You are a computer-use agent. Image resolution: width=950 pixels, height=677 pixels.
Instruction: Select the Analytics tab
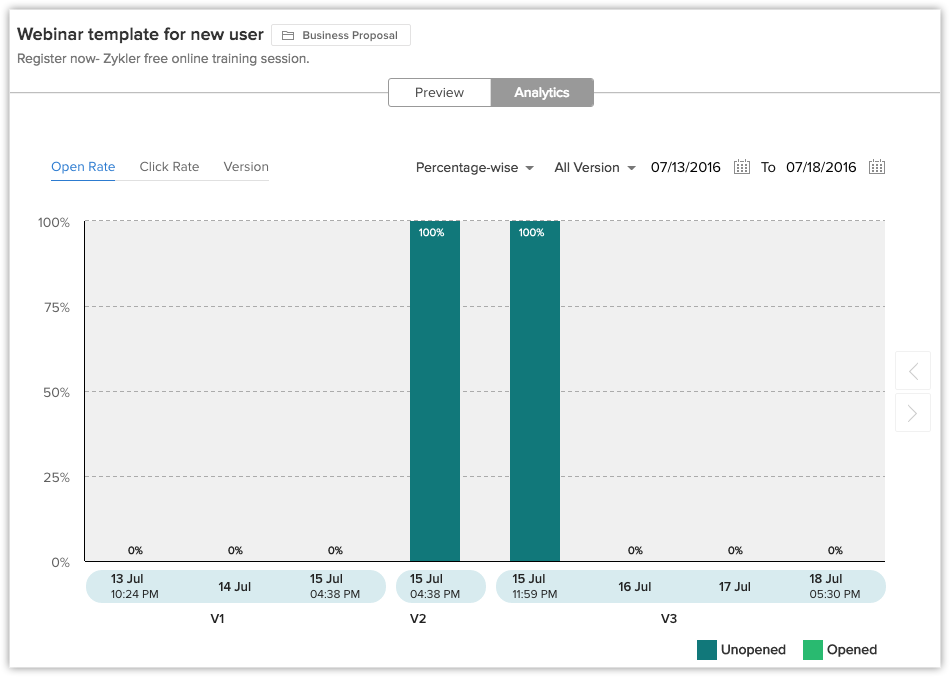click(x=542, y=93)
